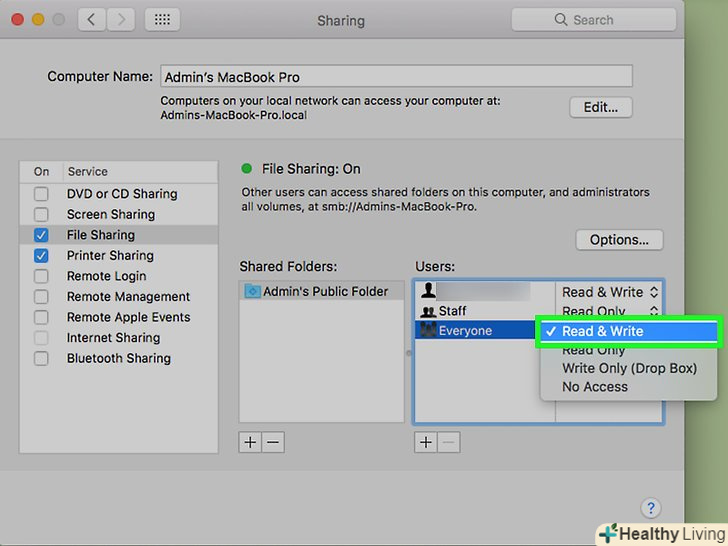Select Remote Login service row
728x546 pixels.
pos(118,276)
